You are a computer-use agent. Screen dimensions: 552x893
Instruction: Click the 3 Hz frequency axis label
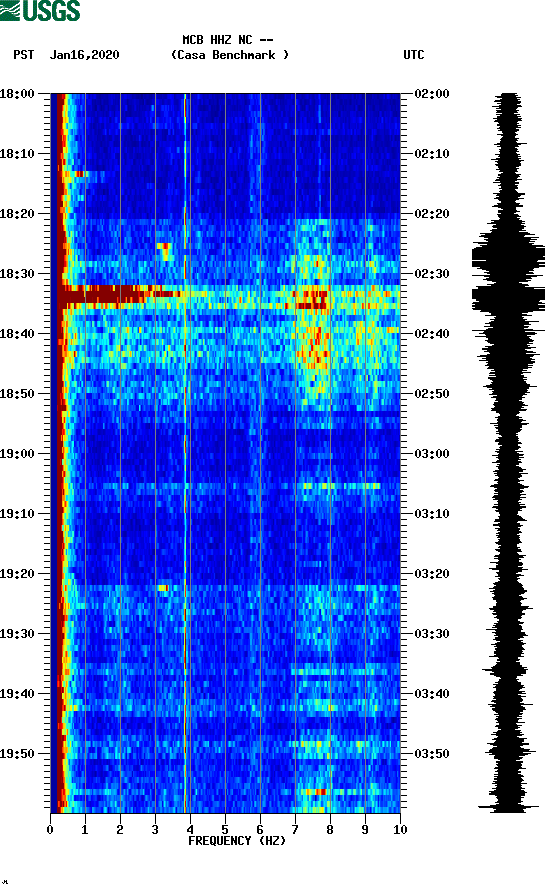(x=155, y=830)
